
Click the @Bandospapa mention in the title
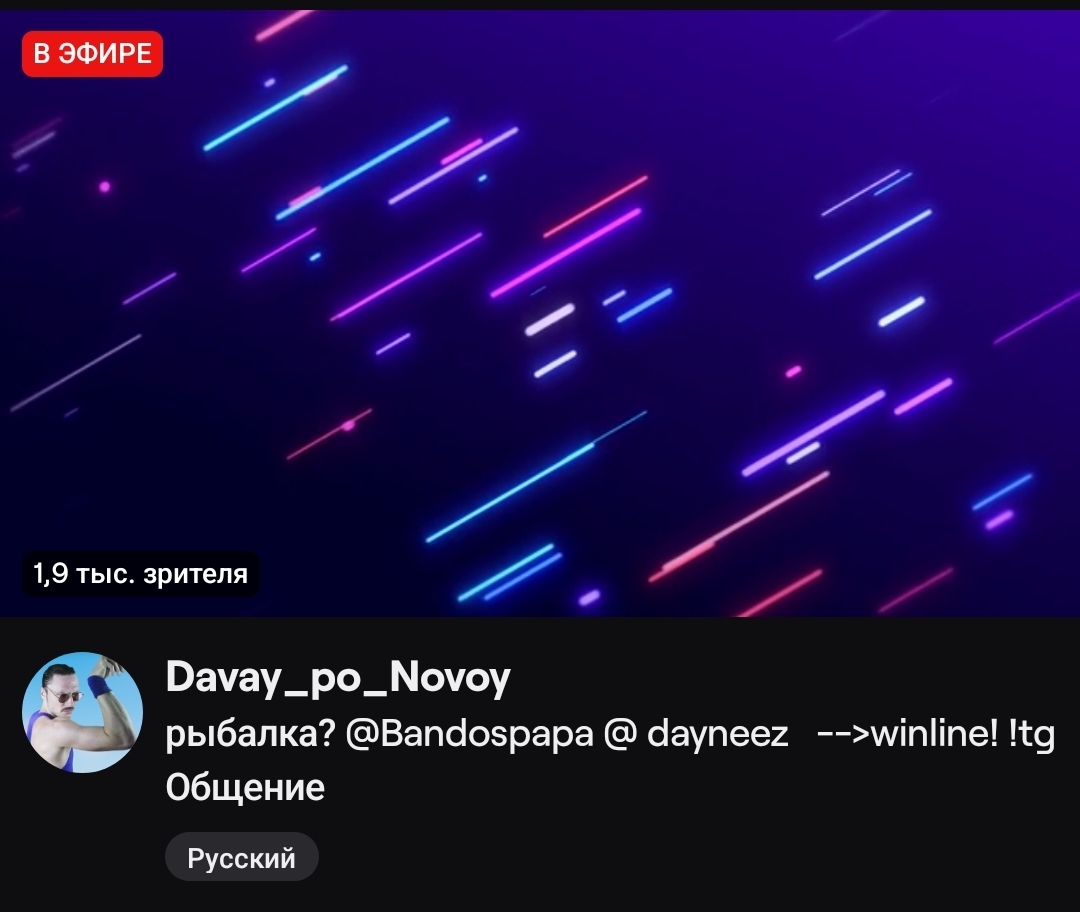tap(468, 734)
